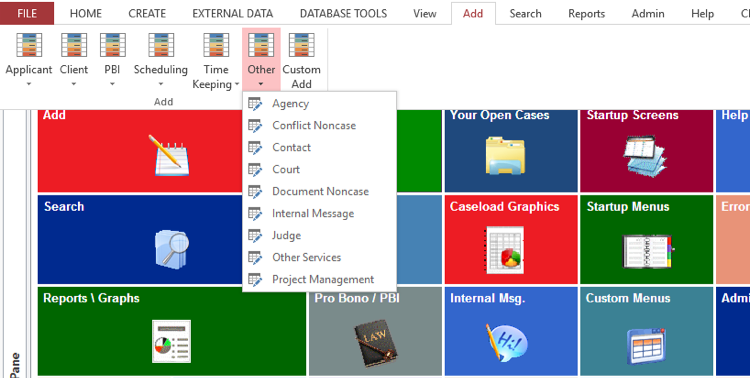Choose Court in the Other menu
Image resolution: width=750 pixels, height=378 pixels.
click(320, 169)
